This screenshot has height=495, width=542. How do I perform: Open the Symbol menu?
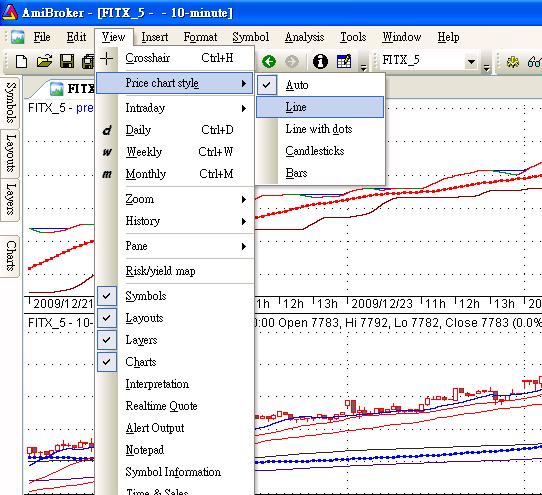pos(251,37)
